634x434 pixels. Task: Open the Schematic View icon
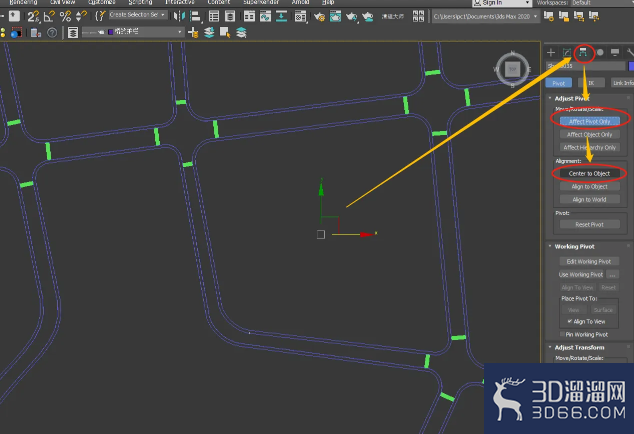pos(281,17)
